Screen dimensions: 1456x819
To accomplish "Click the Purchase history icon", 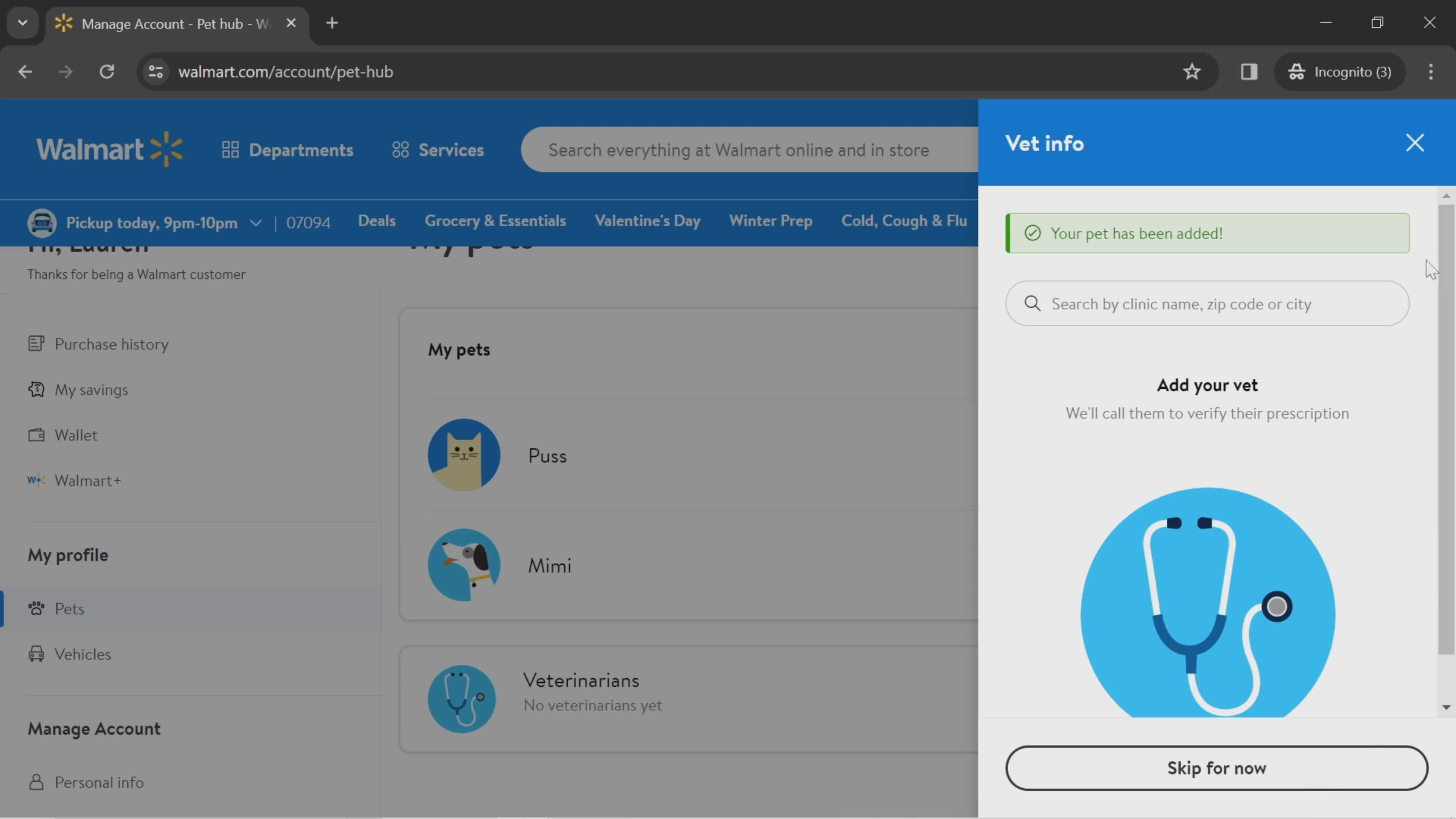I will click(36, 344).
